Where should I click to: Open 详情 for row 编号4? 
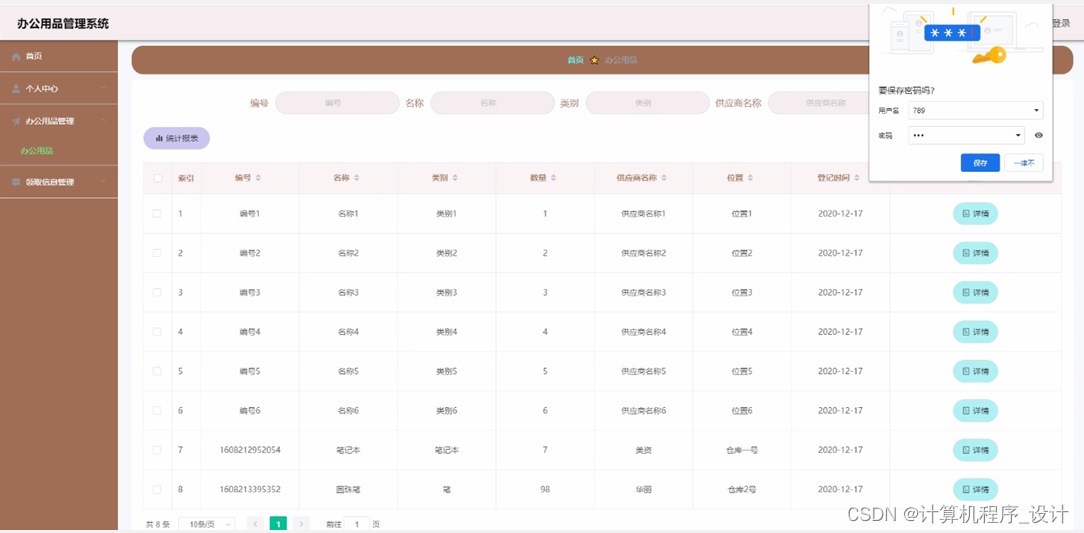click(x=975, y=332)
